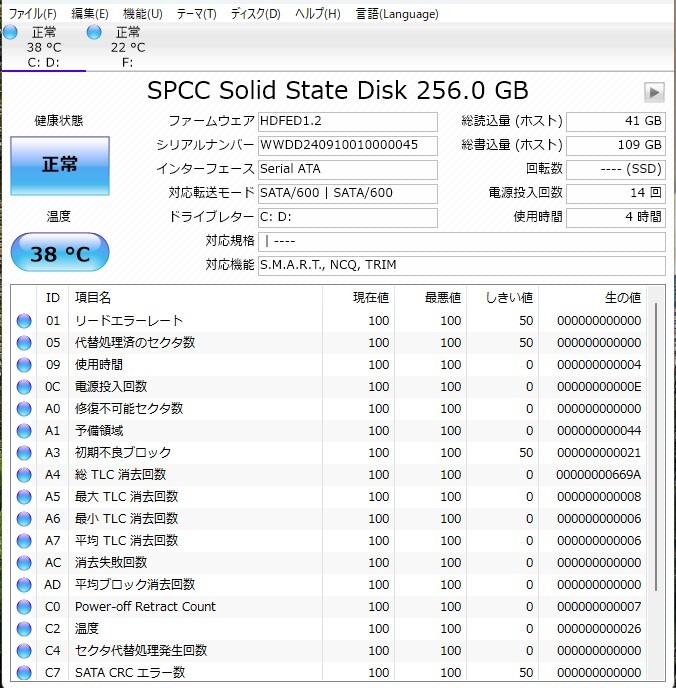This screenshot has height=688, width=676.
Task: Click status orb for row A0 修復不可能セクタ数
Action: pyautogui.click(x=24, y=408)
